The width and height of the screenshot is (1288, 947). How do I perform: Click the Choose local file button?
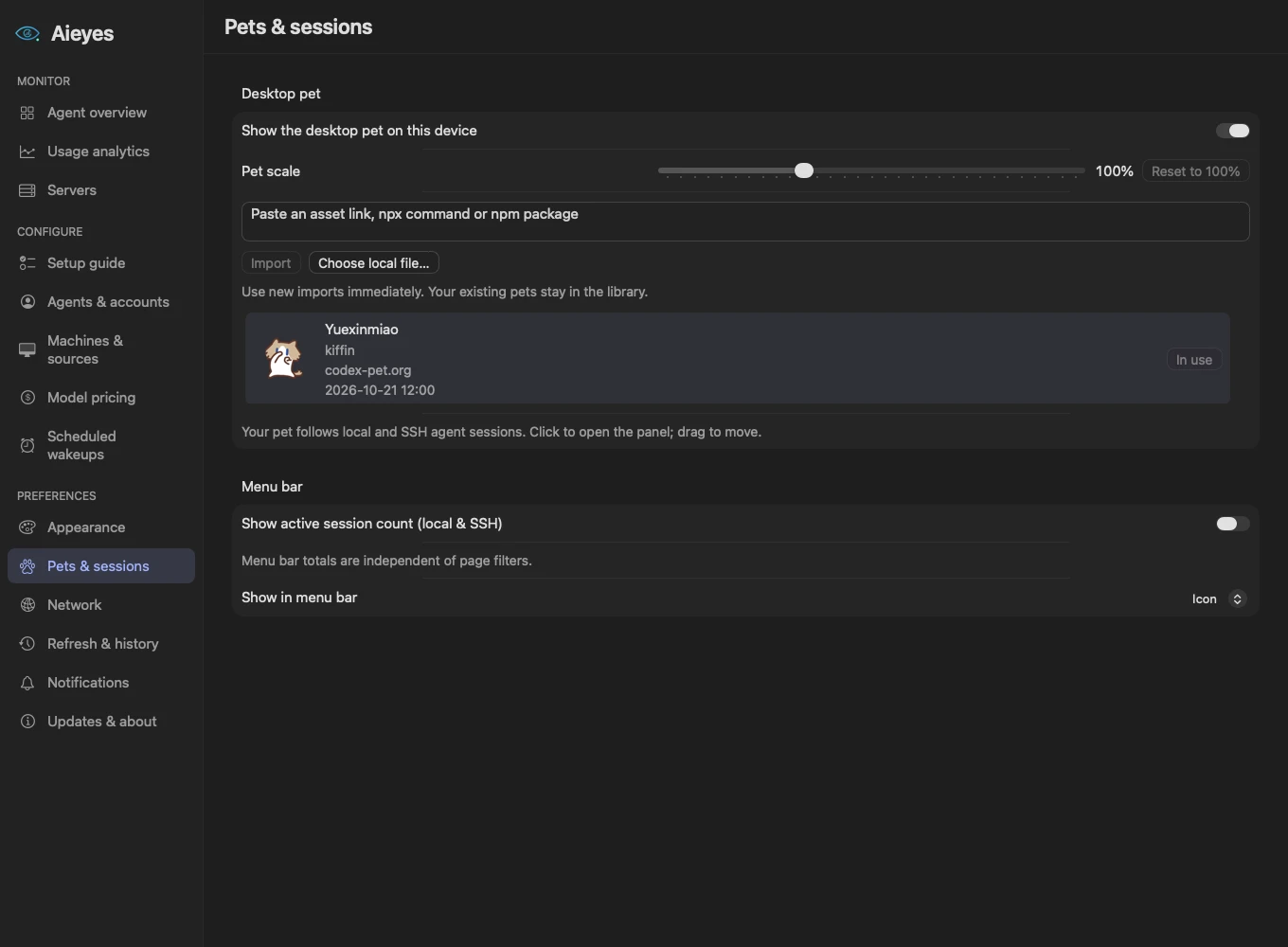(373, 263)
